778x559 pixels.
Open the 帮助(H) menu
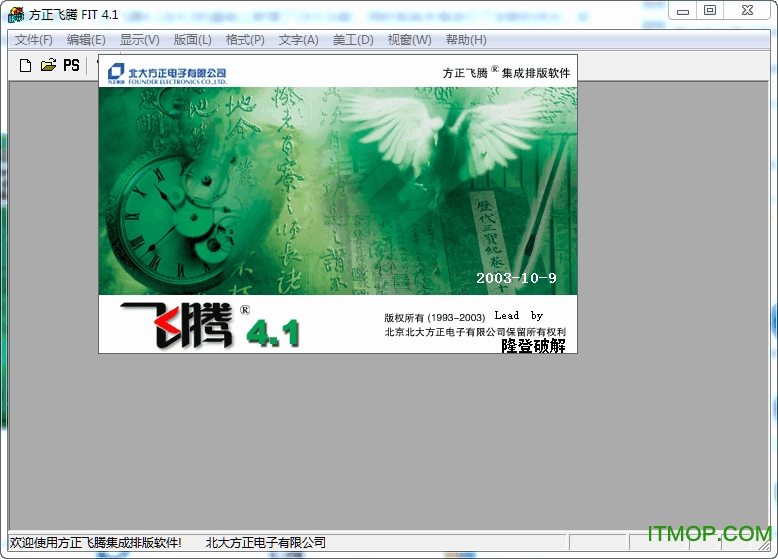coord(466,40)
